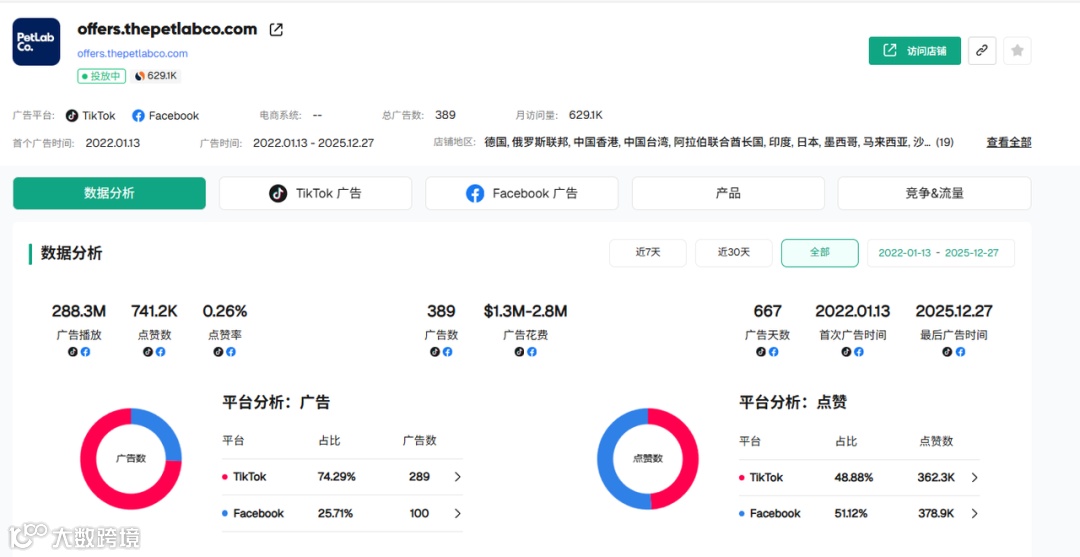The image size is (1080, 557).
Task: Click the 51.12% Facebook likes share
Action: point(851,513)
